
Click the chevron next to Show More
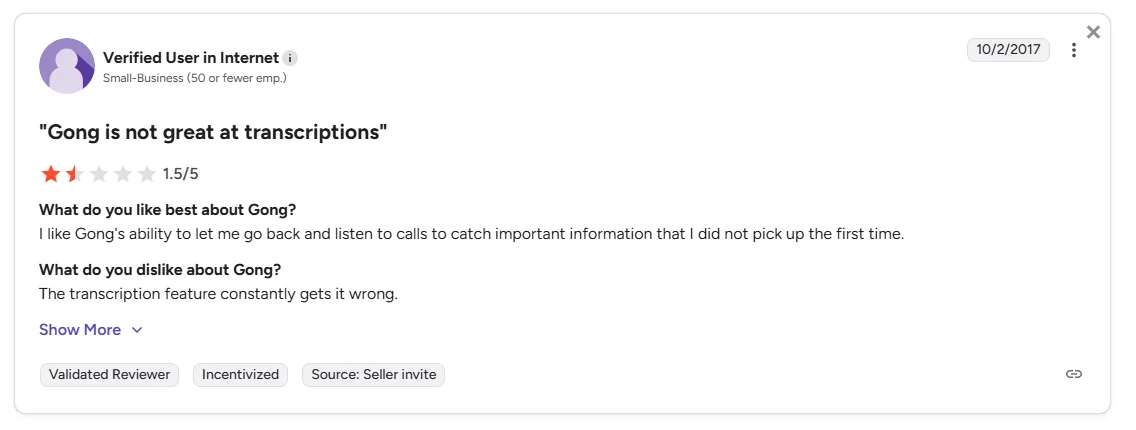pyautogui.click(x=137, y=330)
